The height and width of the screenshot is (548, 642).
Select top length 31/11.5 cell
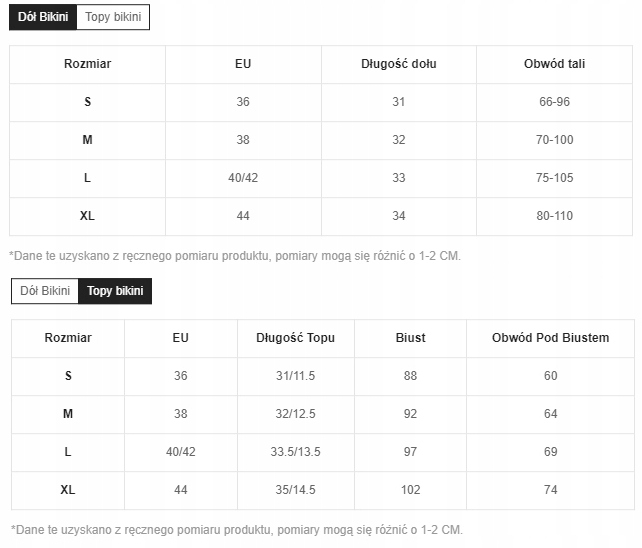point(296,376)
